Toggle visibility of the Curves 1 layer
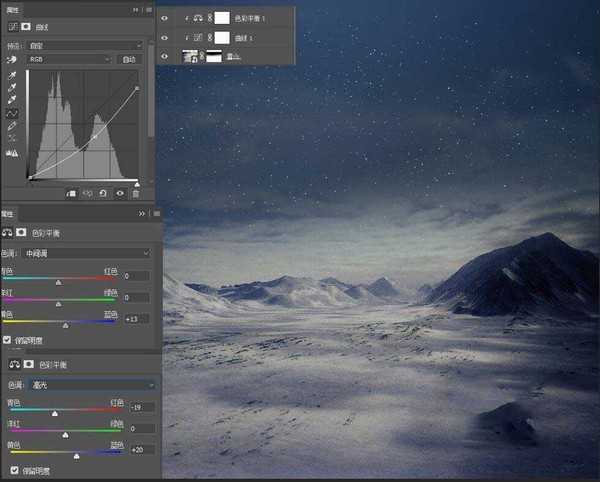Viewport: 600px width, 482px height. click(165, 37)
